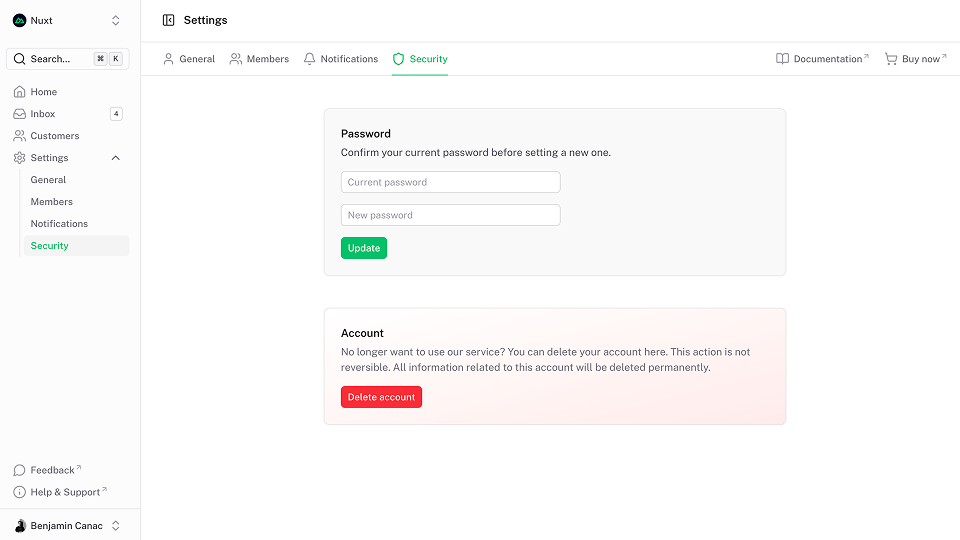Open the Search box in sidebar
960x540 pixels.
[x=68, y=59]
